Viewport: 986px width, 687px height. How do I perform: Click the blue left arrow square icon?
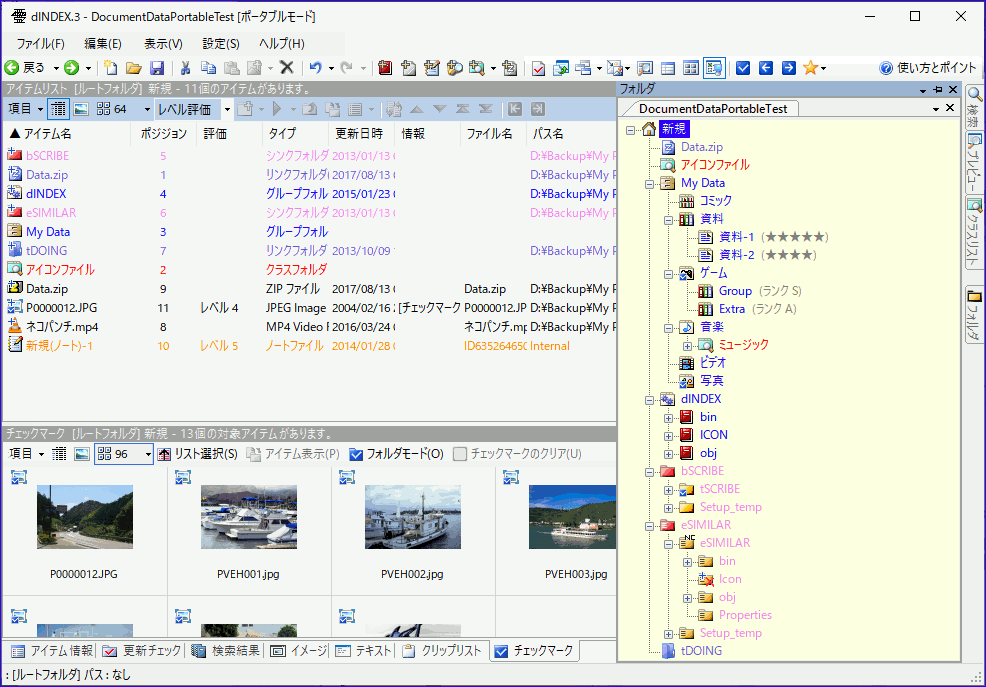click(766, 68)
